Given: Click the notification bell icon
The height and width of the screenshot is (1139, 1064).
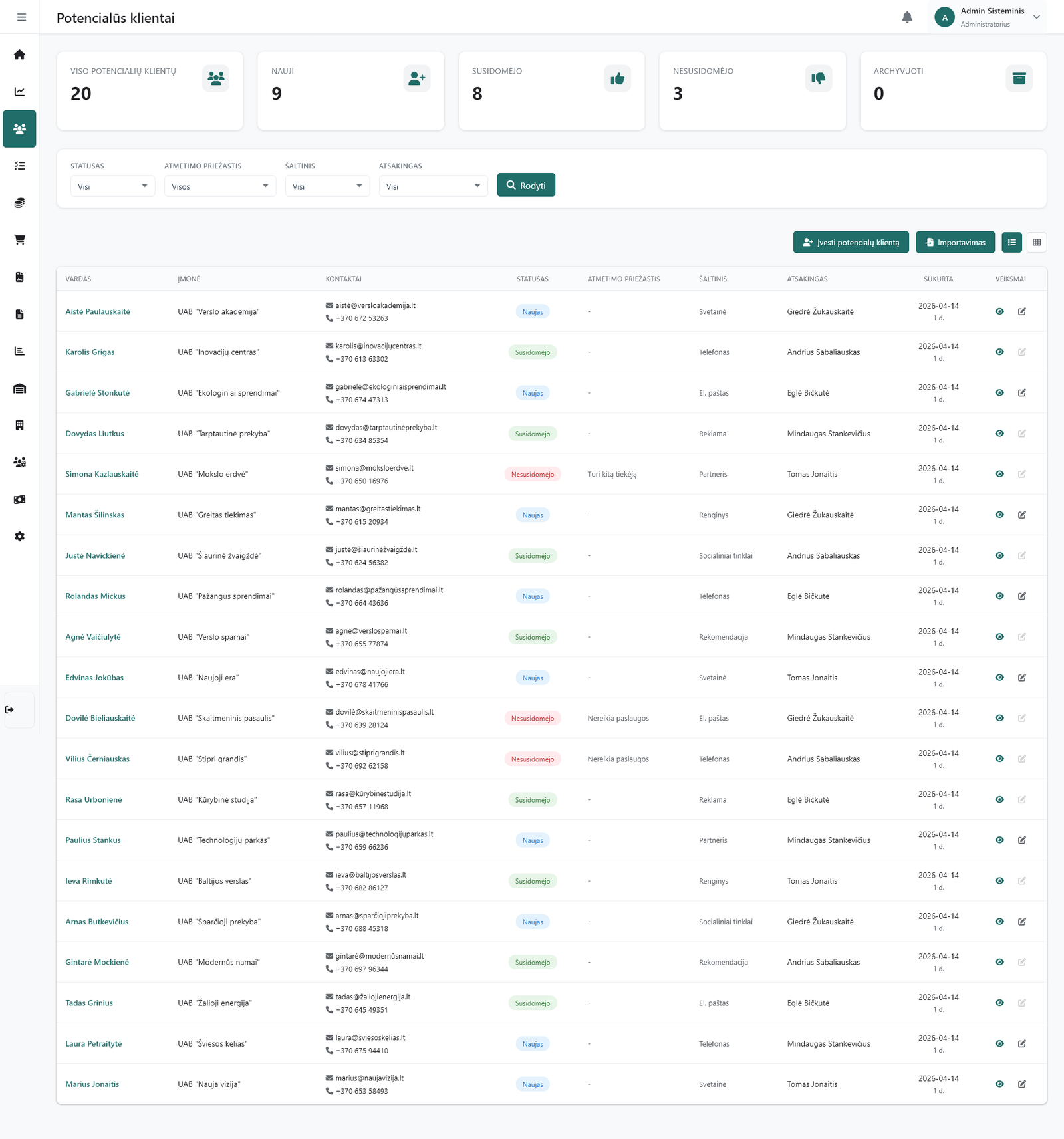Looking at the screenshot, I should point(907,17).
